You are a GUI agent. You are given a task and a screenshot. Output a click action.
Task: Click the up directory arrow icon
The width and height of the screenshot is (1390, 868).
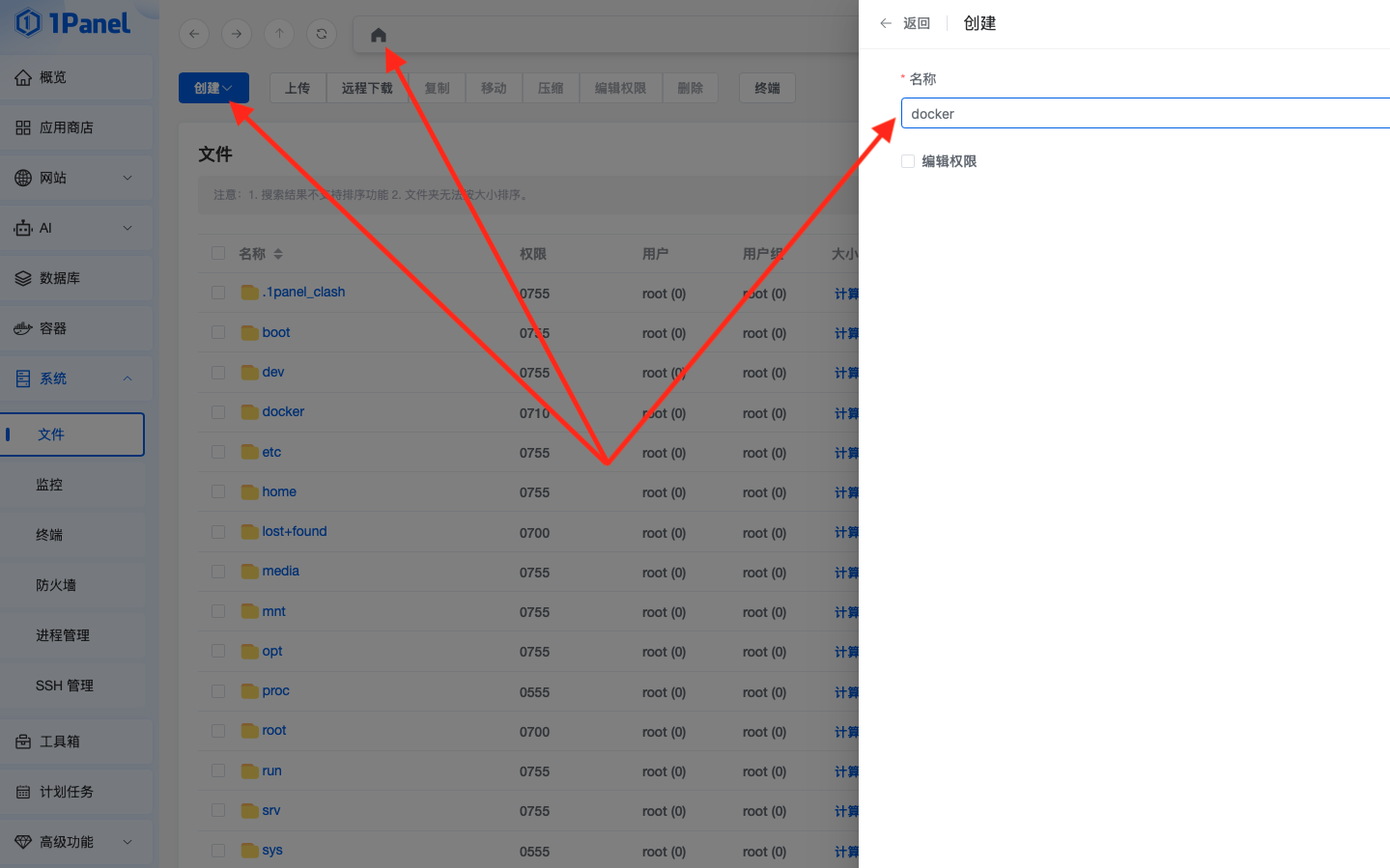[279, 34]
